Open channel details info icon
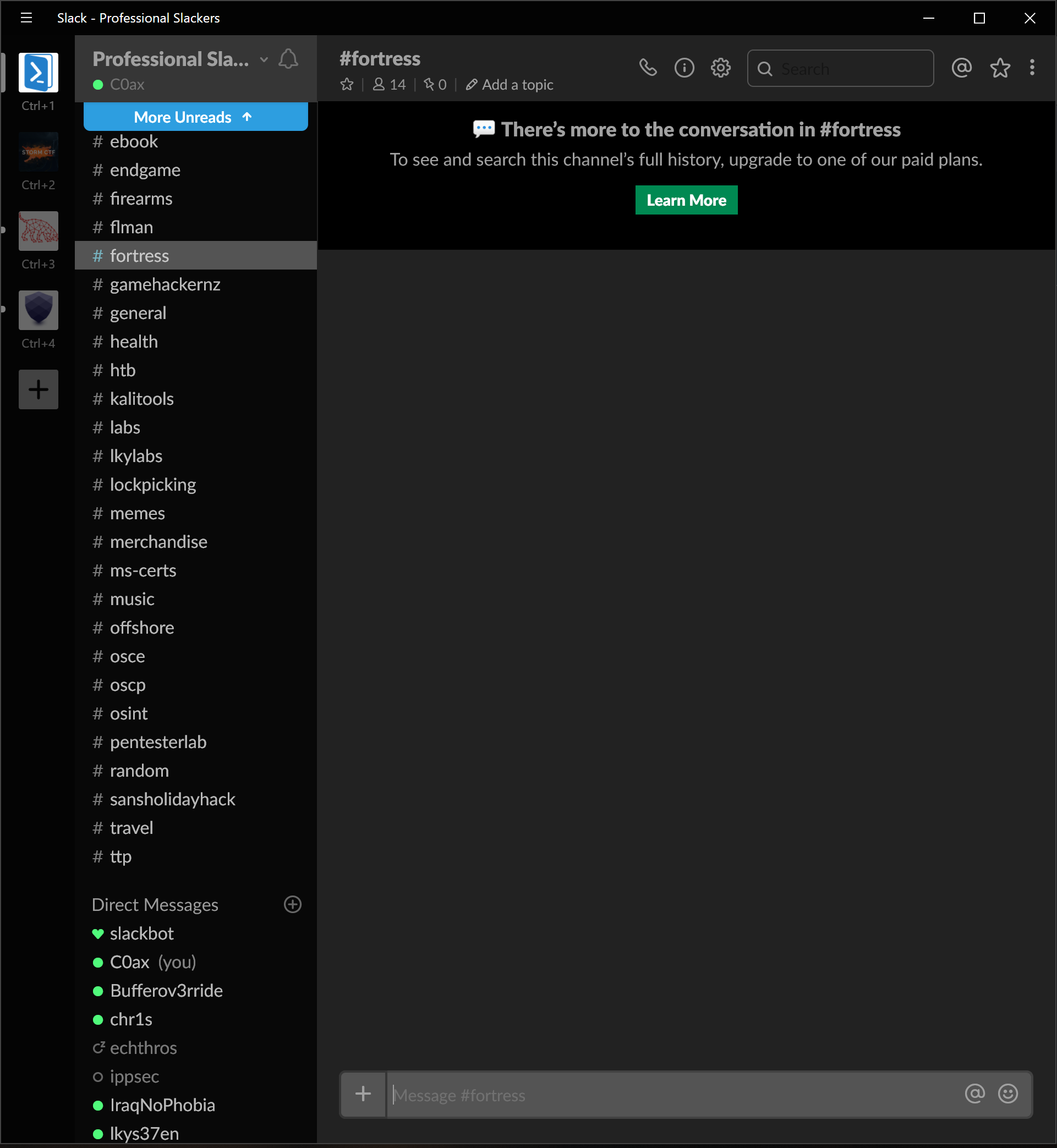The image size is (1057, 1148). [x=684, y=68]
